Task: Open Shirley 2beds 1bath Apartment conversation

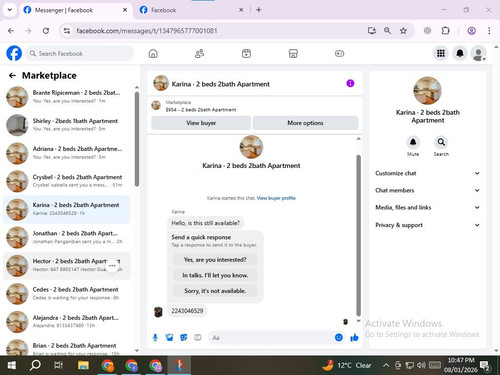Action: 67,125
